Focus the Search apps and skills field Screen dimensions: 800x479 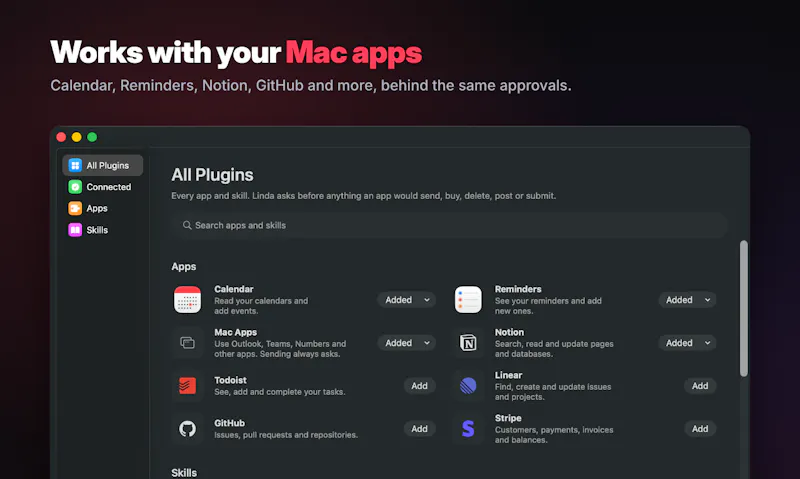click(449, 225)
